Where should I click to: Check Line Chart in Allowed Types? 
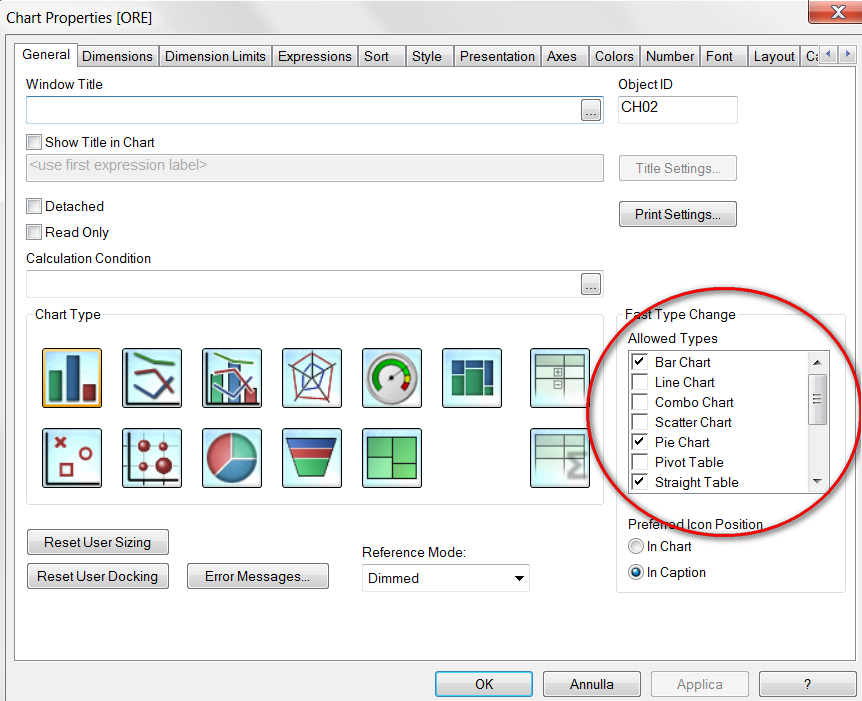(639, 382)
